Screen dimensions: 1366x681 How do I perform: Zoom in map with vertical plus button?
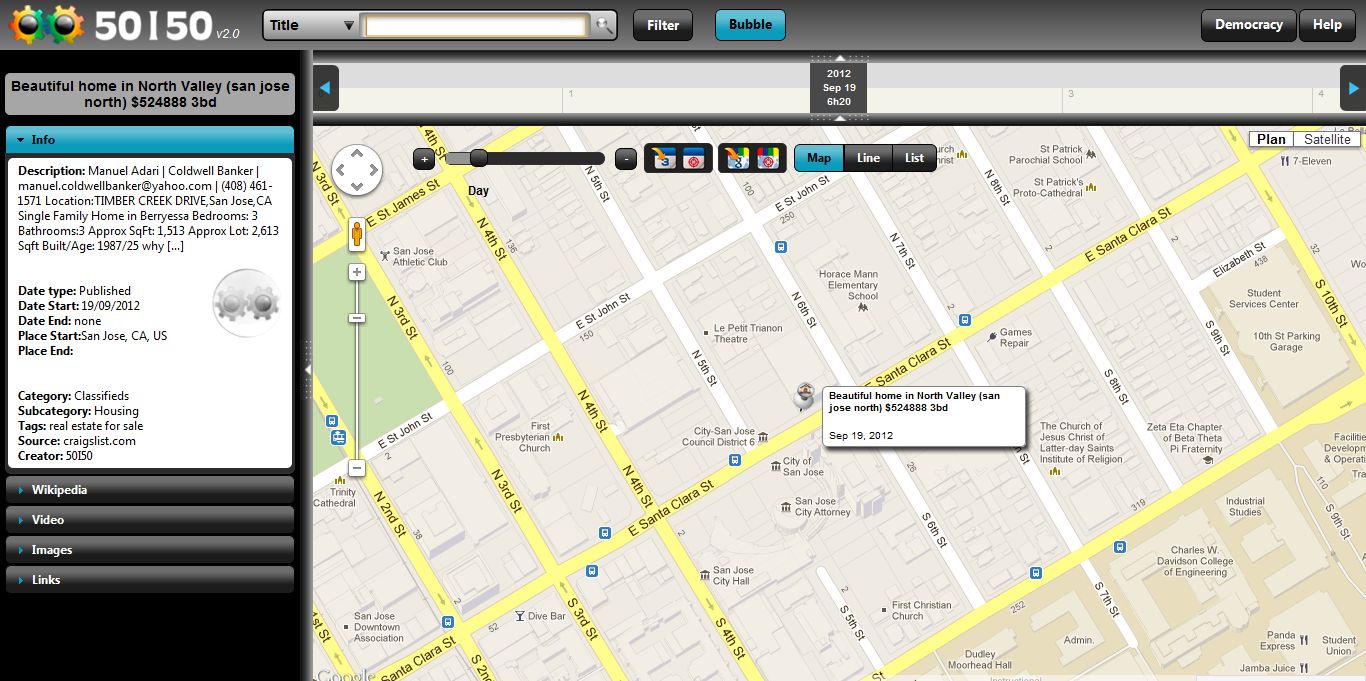click(x=357, y=272)
